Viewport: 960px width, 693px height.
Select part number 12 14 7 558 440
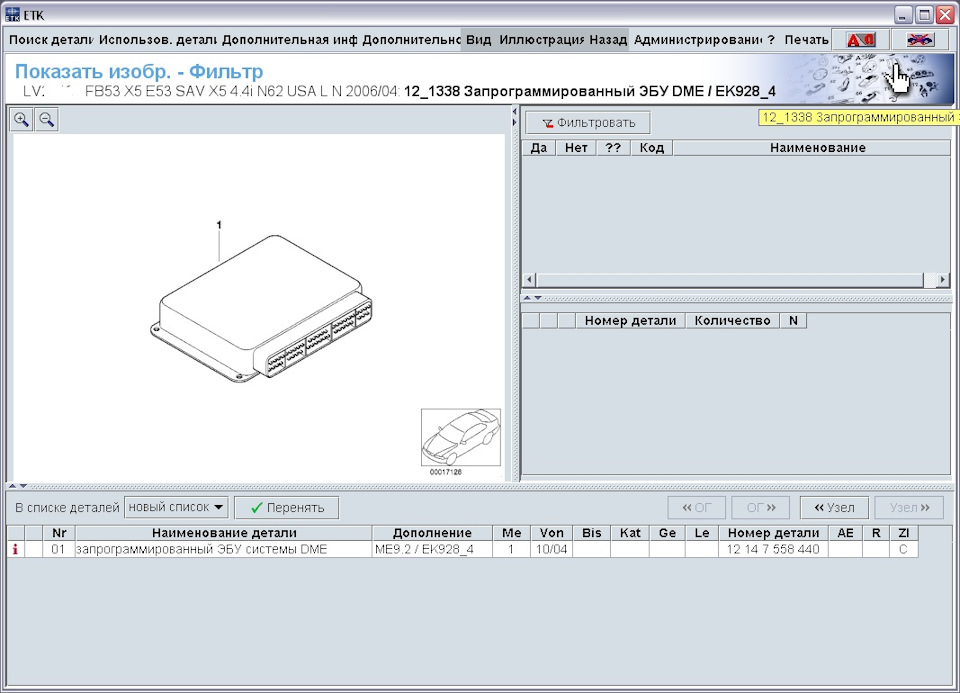click(773, 549)
